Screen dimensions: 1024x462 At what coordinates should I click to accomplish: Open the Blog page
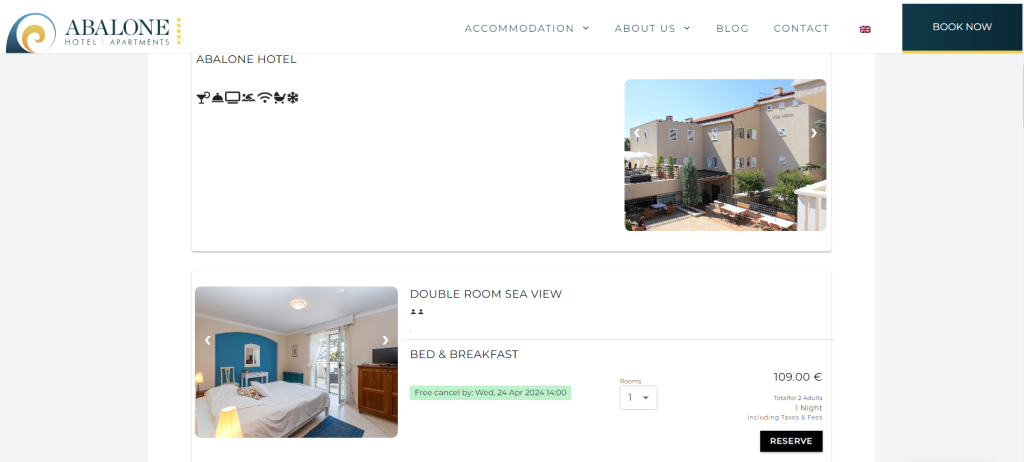pos(732,28)
